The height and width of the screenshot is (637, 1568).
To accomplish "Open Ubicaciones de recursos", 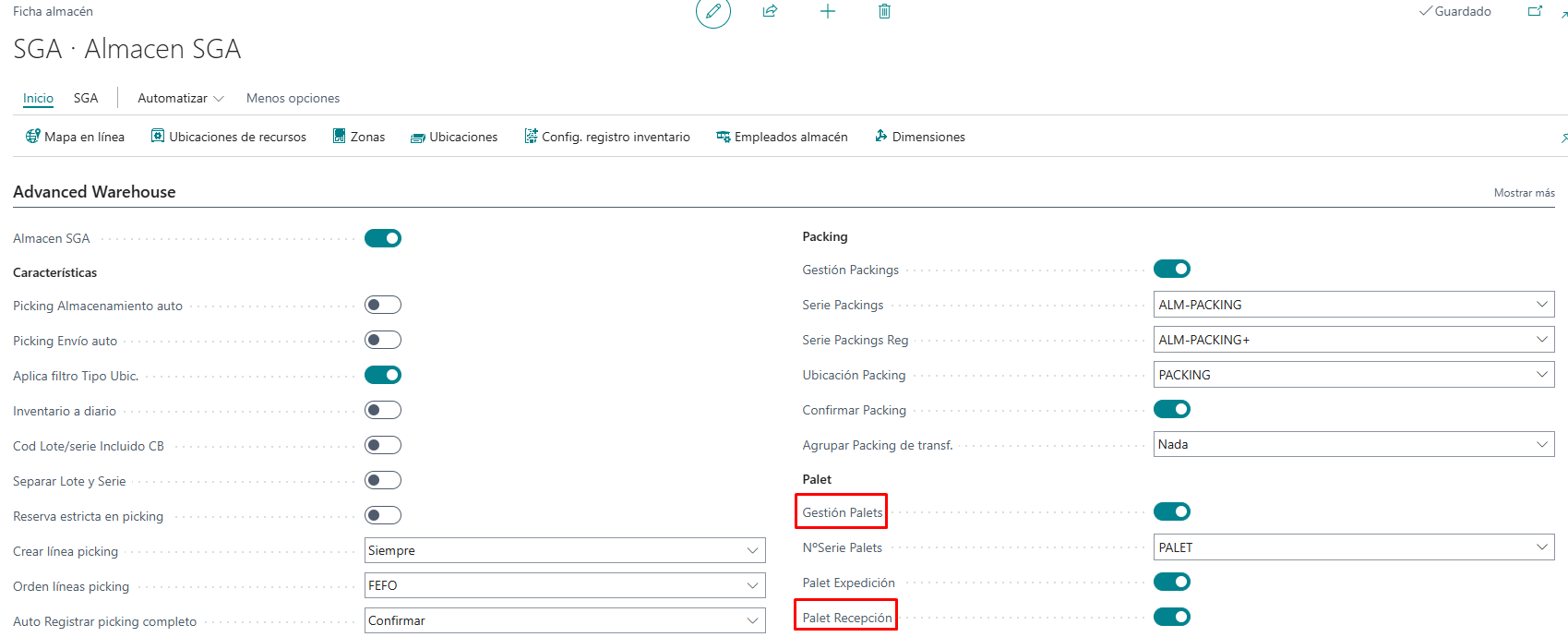I will (229, 137).
